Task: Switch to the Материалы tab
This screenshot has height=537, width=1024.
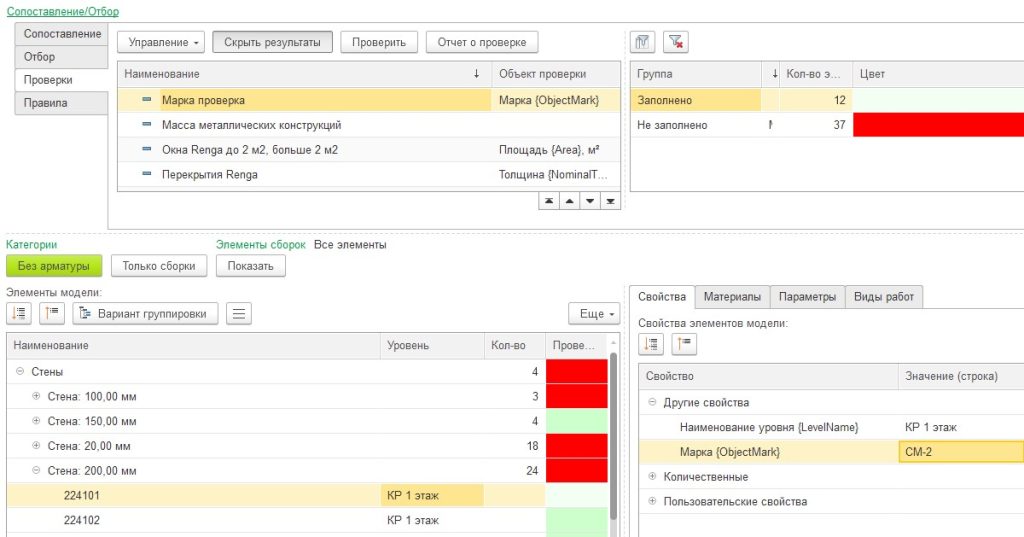Action: 732,296
